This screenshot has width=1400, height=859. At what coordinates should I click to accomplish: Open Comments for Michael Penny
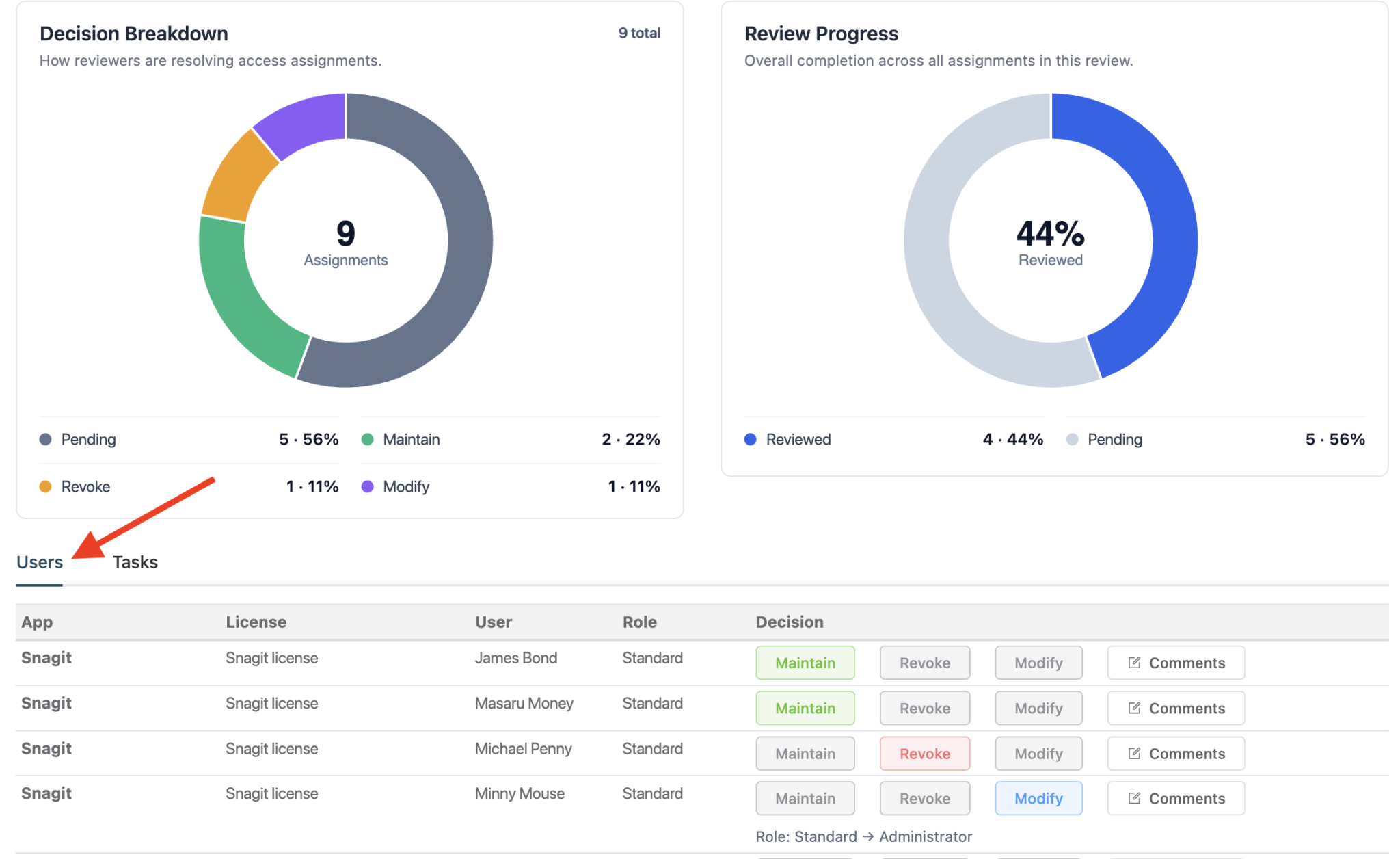(1176, 753)
